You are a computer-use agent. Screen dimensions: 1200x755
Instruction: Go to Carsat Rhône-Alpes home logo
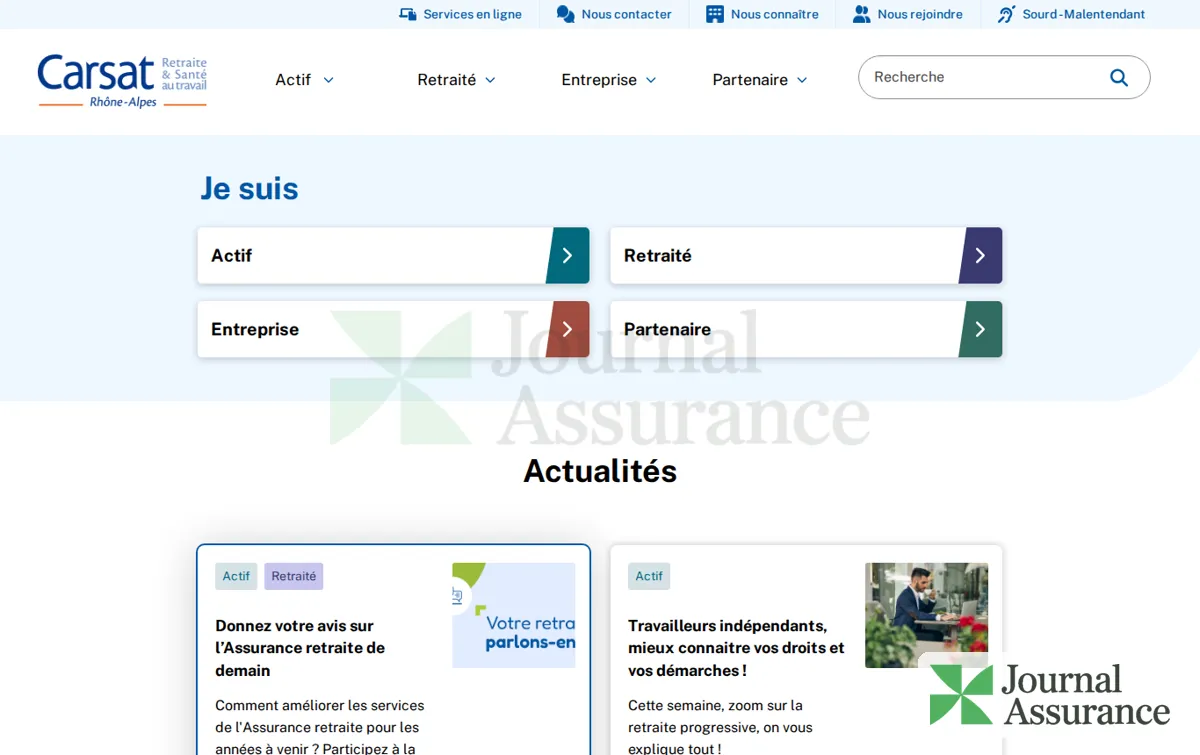pos(122,81)
